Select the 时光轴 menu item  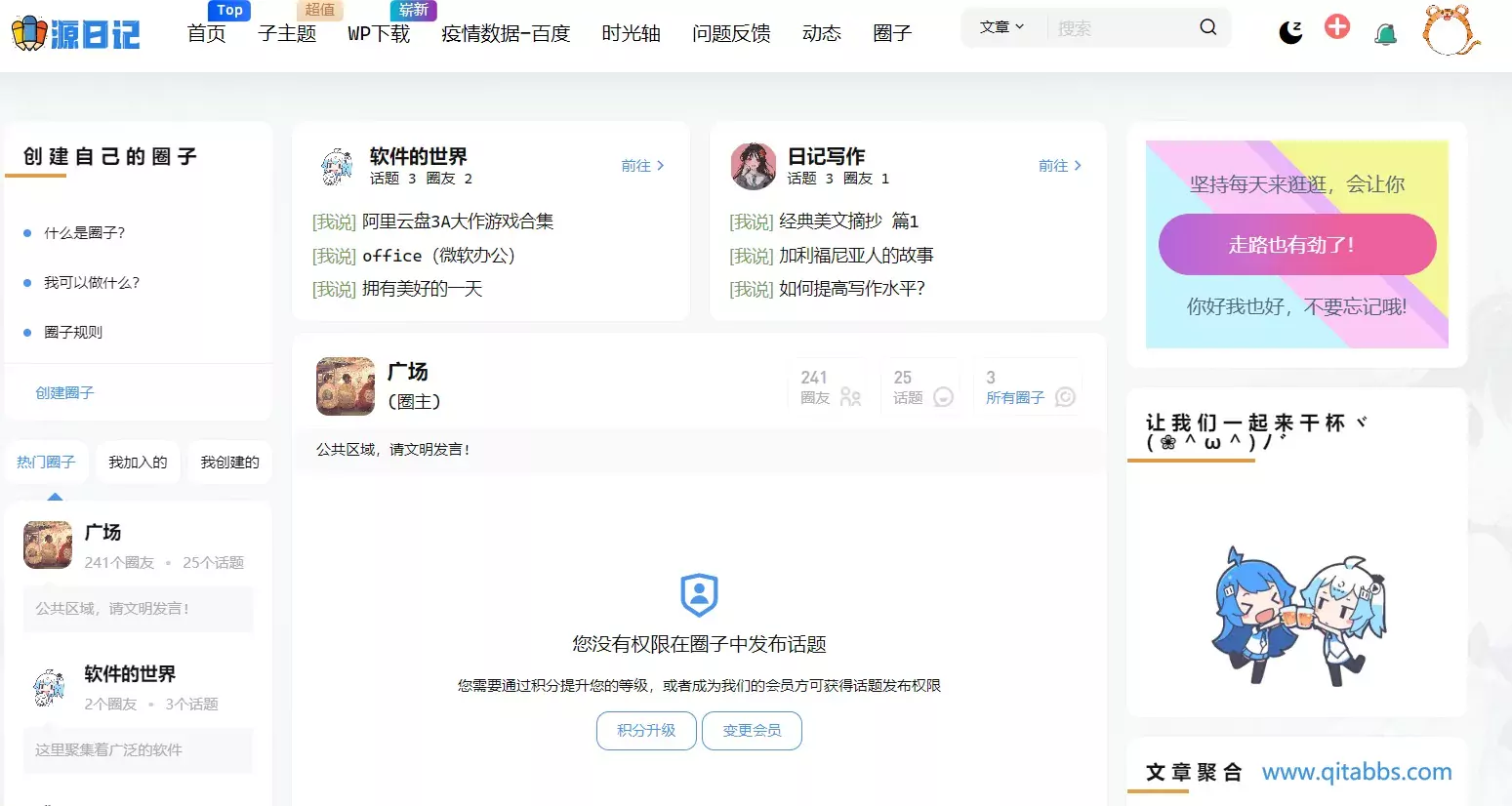point(631,33)
